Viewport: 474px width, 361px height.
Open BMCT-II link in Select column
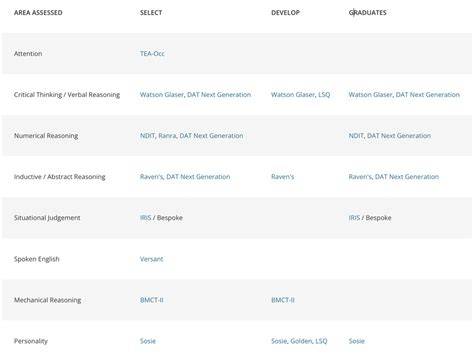click(x=152, y=300)
